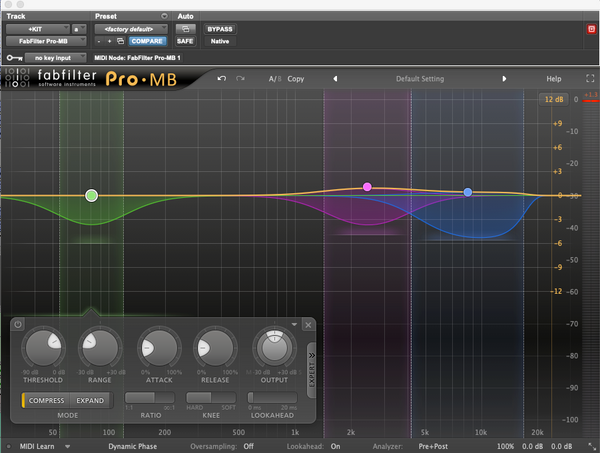600x453 pixels.
Task: Toggle full screen mode icon
Action: point(590,78)
